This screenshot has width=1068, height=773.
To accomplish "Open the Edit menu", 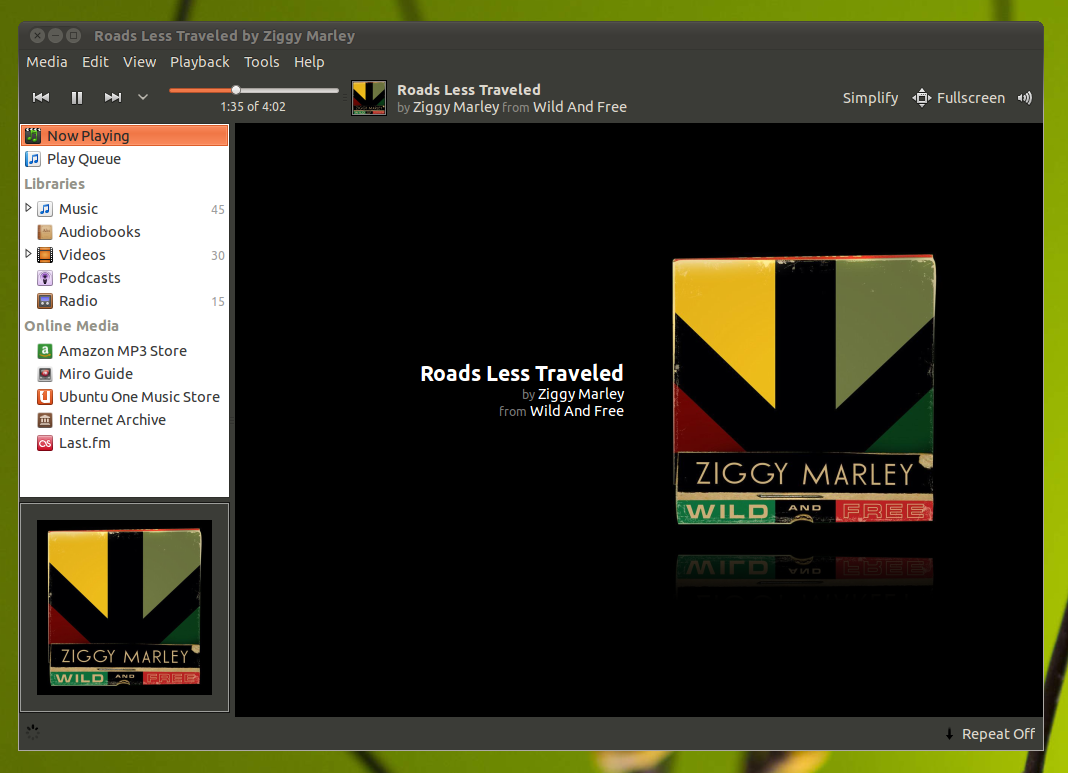I will pyautogui.click(x=95, y=62).
